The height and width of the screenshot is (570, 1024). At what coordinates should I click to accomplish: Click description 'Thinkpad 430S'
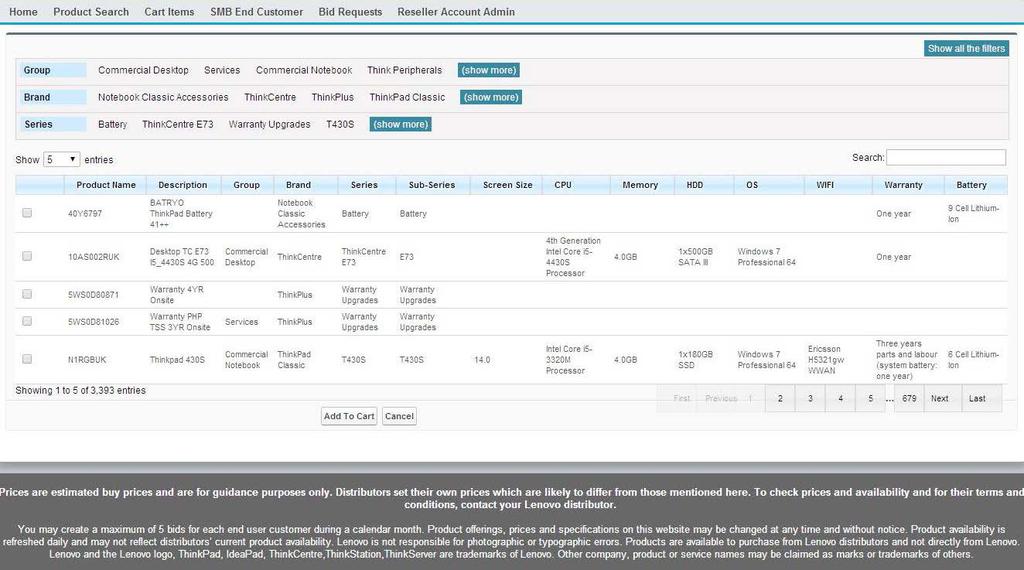(x=177, y=360)
